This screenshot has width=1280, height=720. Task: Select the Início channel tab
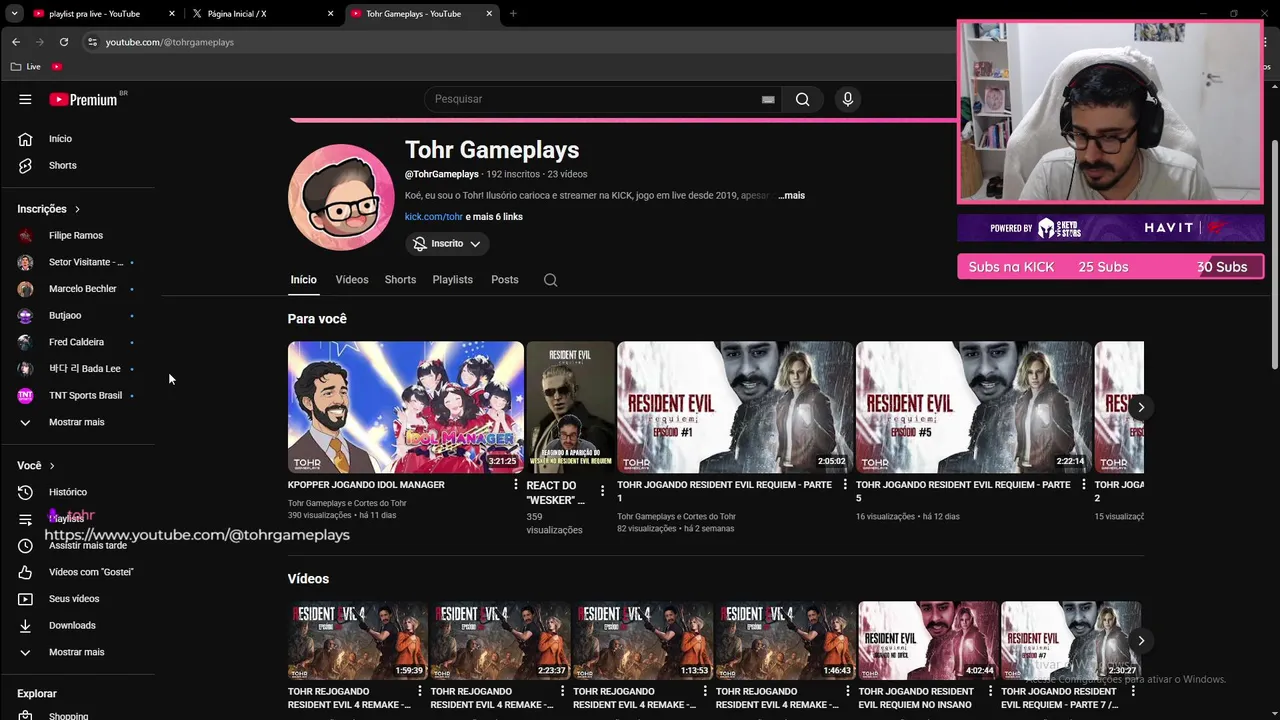(303, 280)
